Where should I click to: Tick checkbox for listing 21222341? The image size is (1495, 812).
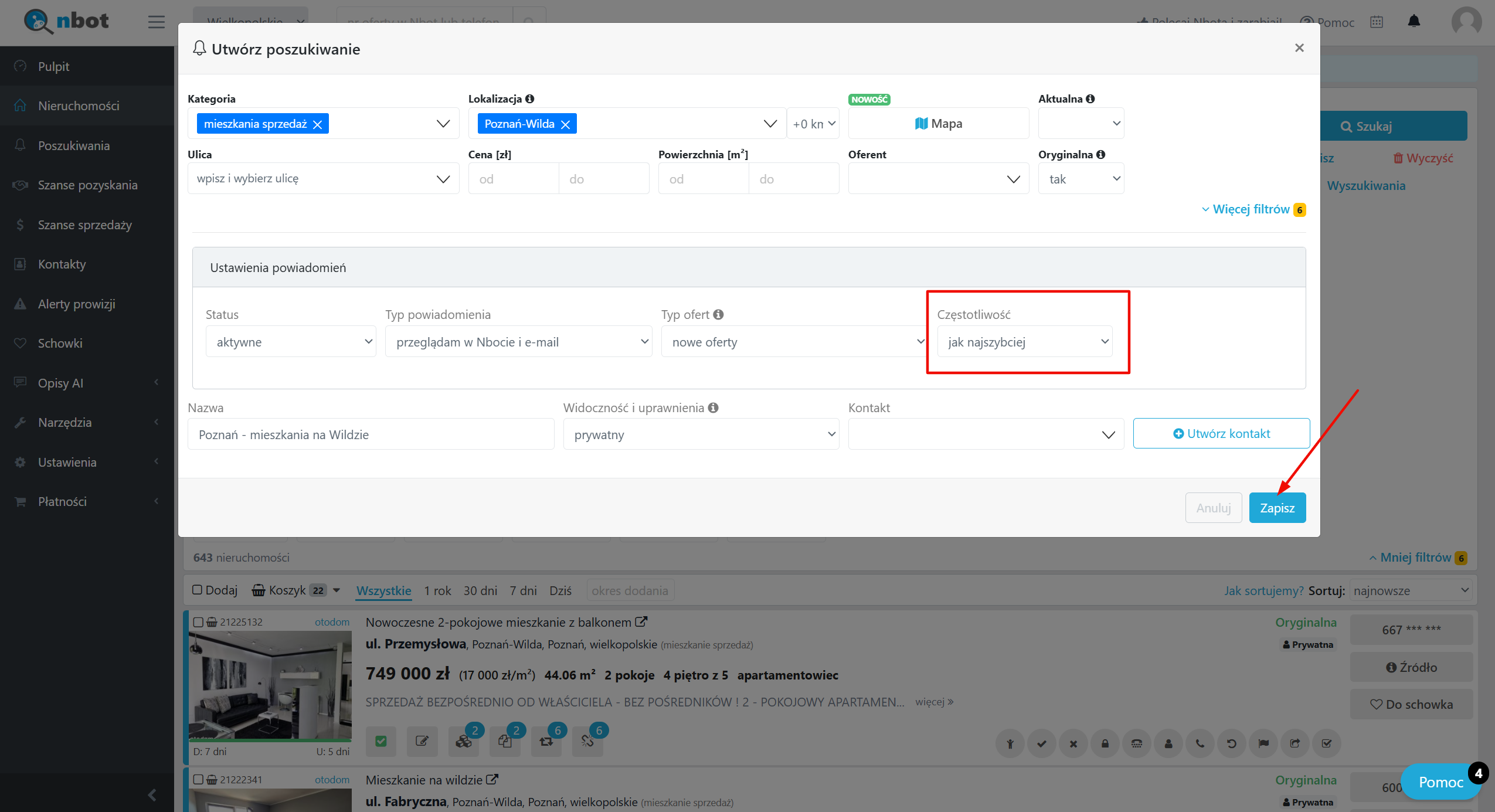pos(198,780)
